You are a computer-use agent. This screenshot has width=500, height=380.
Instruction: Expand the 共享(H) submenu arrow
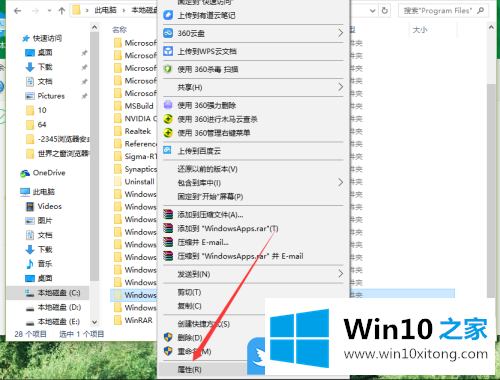(340, 87)
